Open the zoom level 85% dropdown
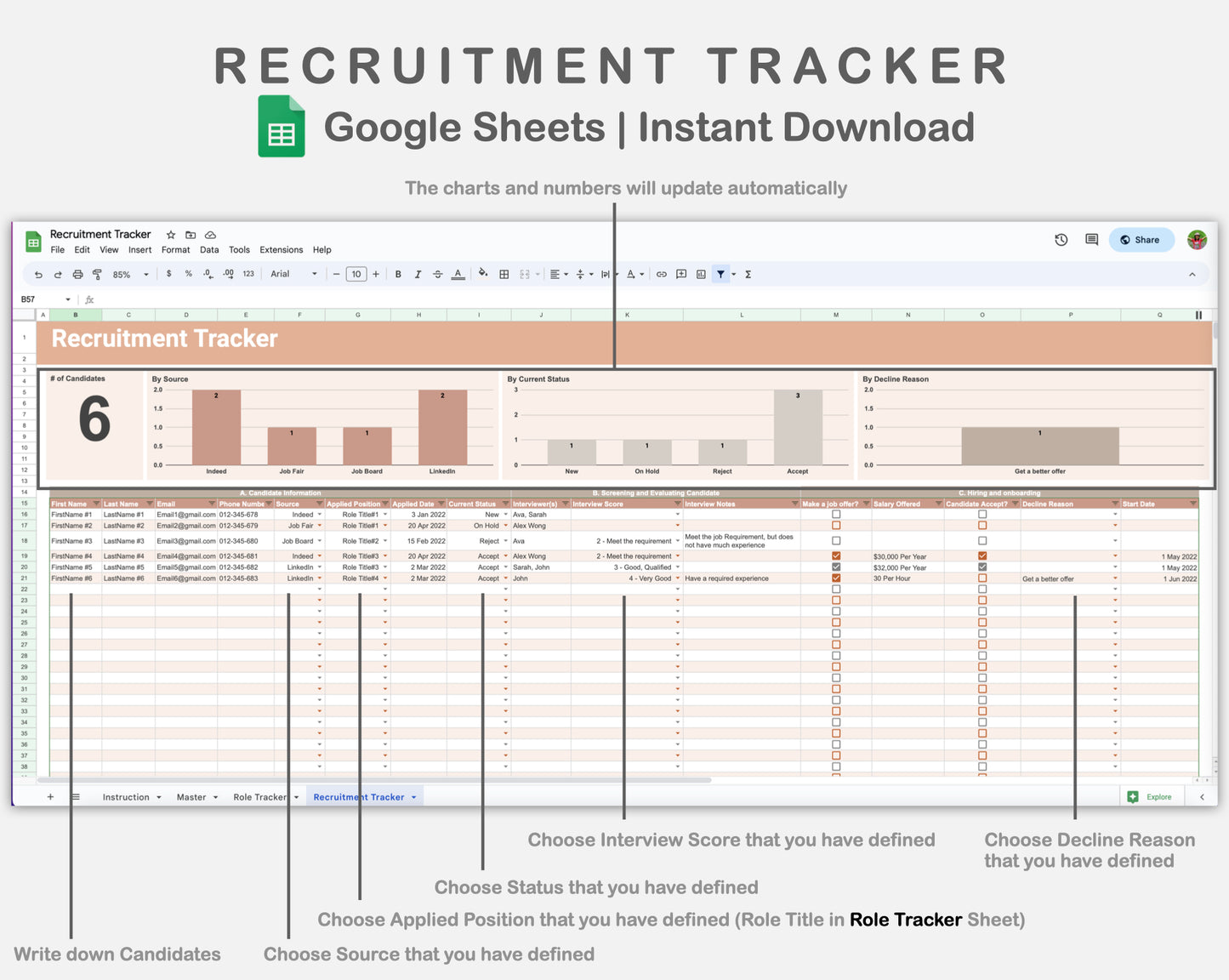Viewport: 1229px width, 980px height. [x=128, y=274]
